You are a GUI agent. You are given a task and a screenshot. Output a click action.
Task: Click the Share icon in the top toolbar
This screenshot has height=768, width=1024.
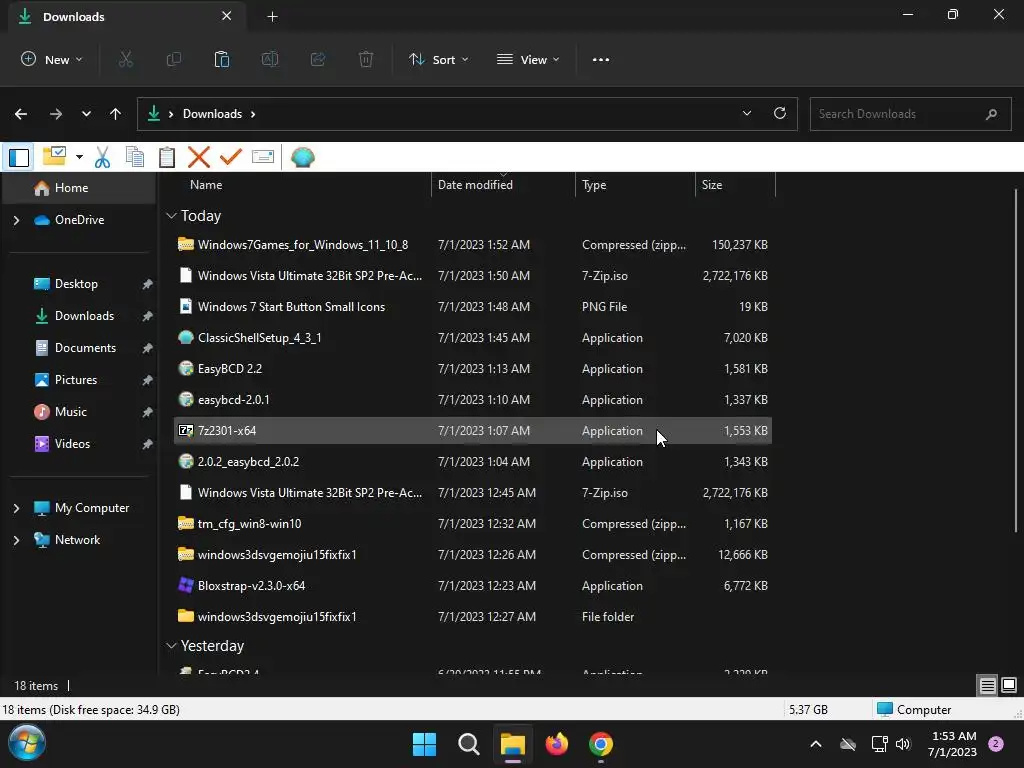(318, 59)
